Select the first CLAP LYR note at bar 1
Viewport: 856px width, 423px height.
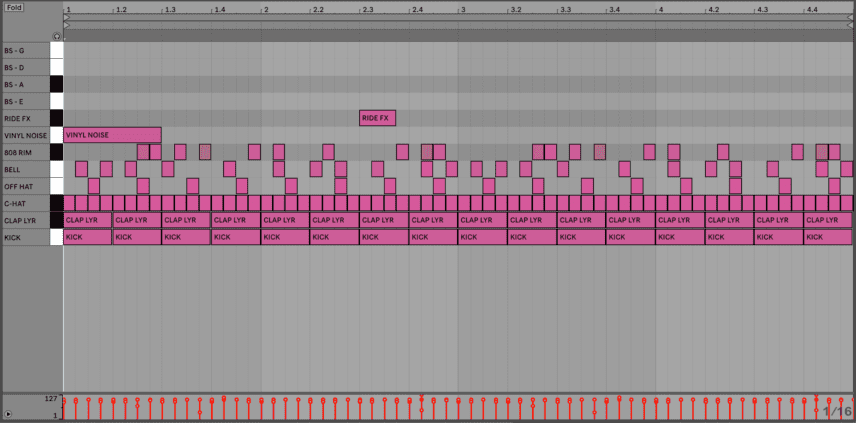pos(88,221)
